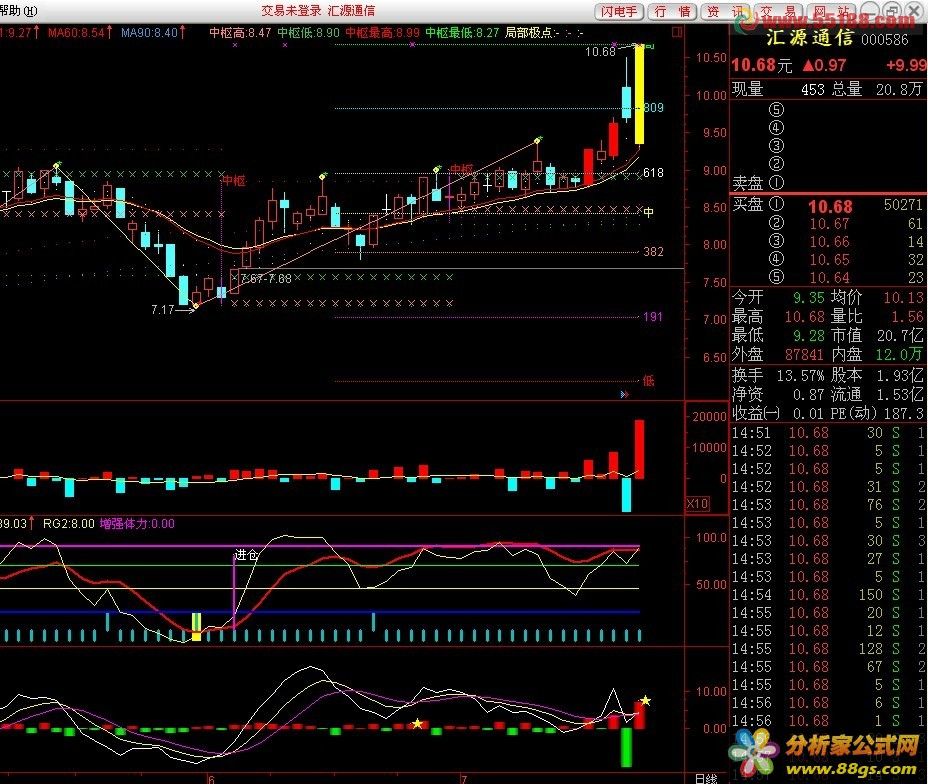Click the tall red volume bar on the last day
Viewport: 928px width, 784px height.
pyautogui.click(x=640, y=449)
